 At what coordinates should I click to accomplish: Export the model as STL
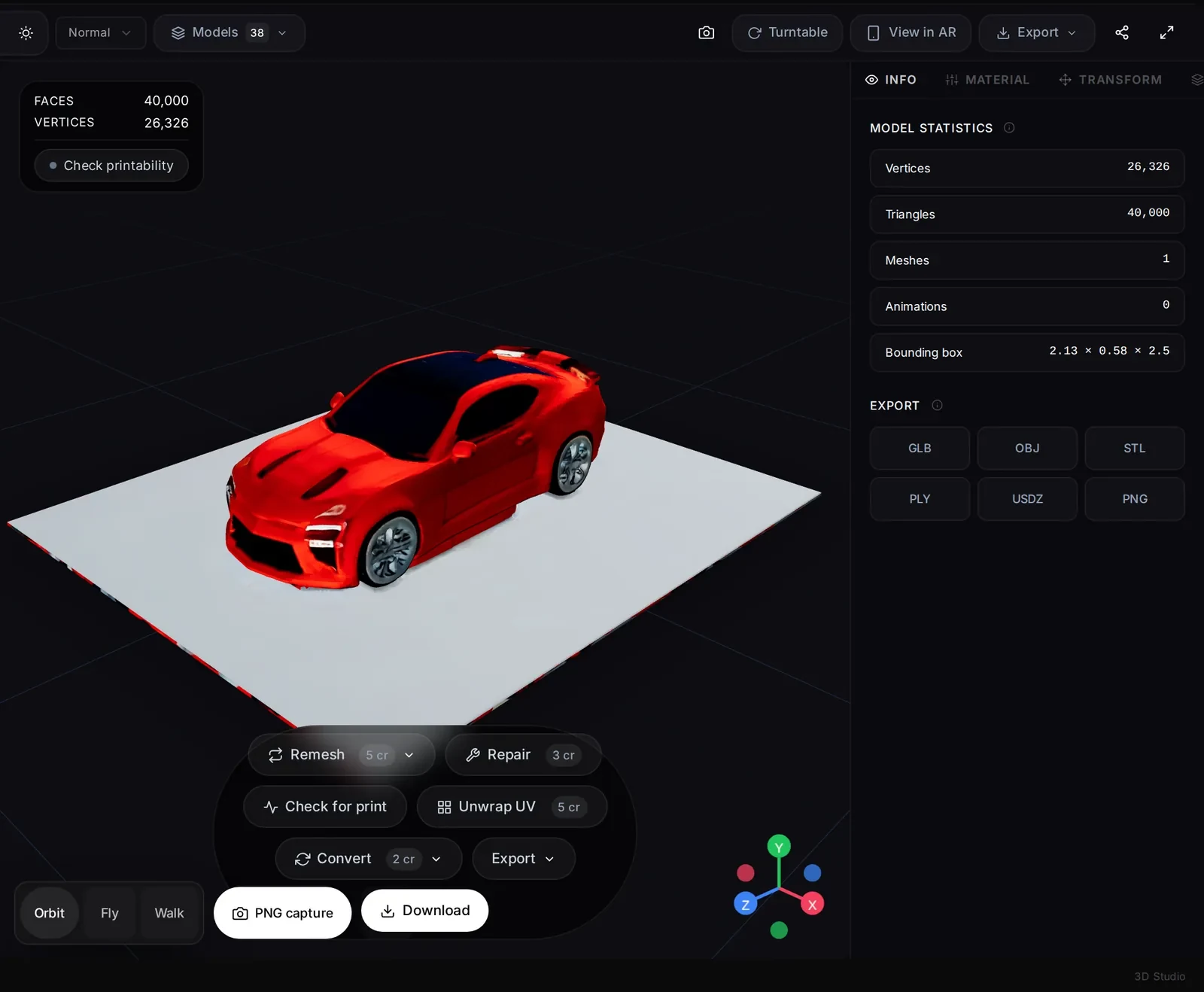tap(1135, 449)
